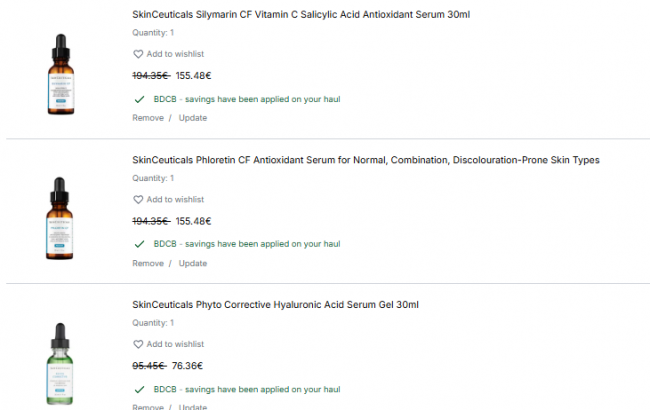650x410 pixels.
Task: Update the Silymarin CF serum cart item
Action: tap(193, 118)
